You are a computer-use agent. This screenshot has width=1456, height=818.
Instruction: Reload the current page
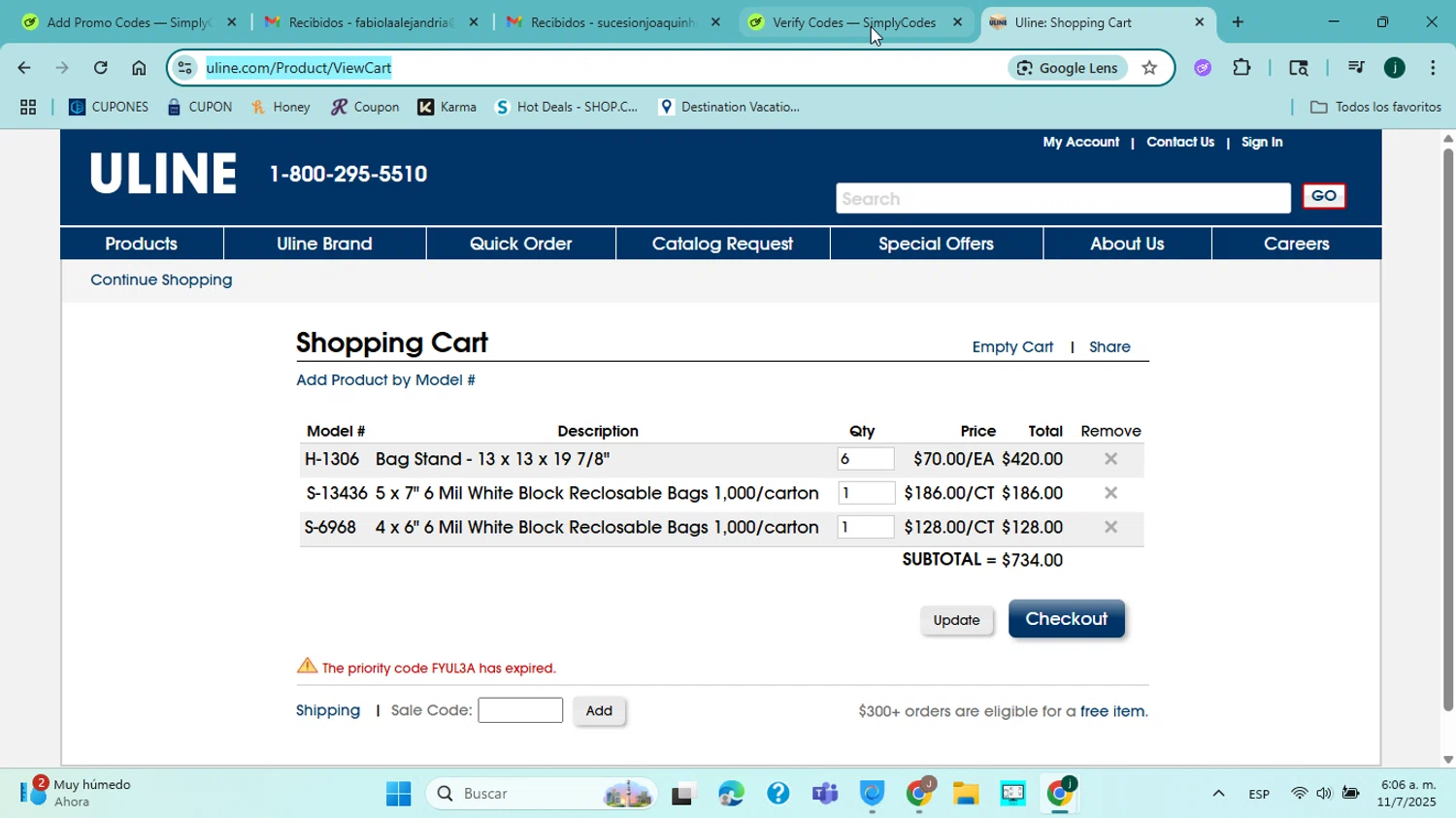coord(100,68)
